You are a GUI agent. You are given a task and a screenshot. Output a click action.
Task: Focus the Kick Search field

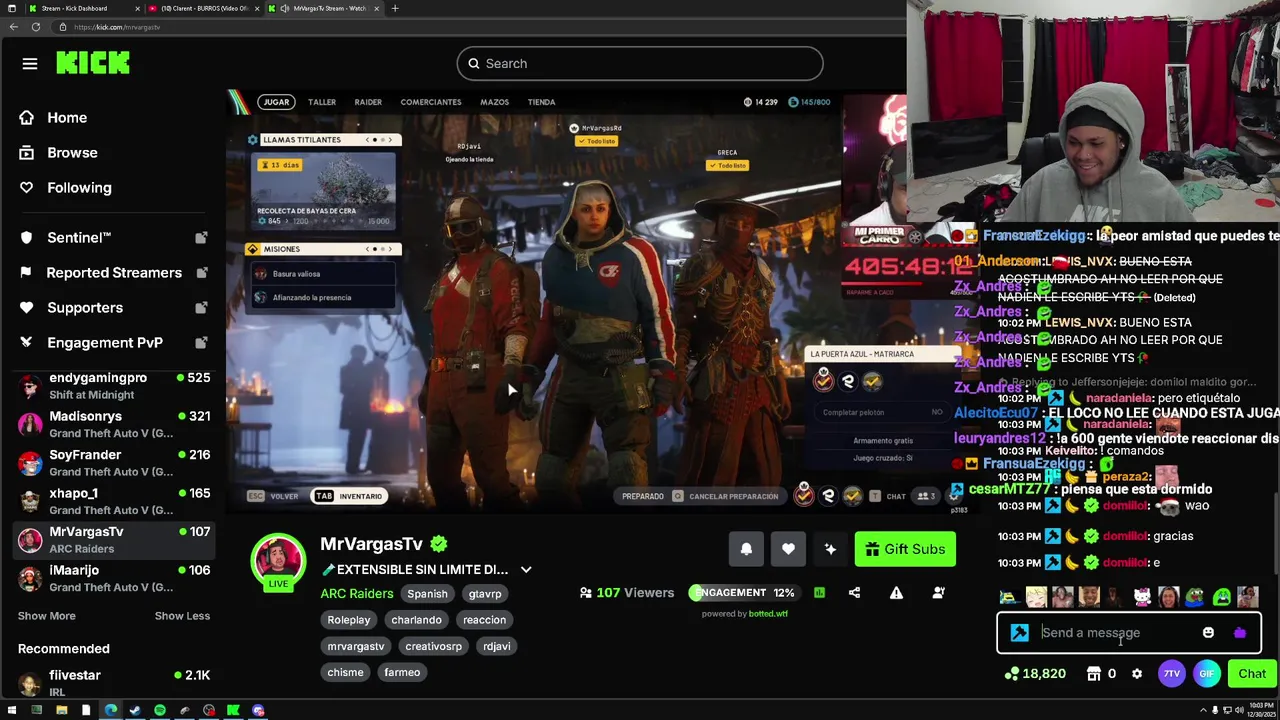coord(640,64)
